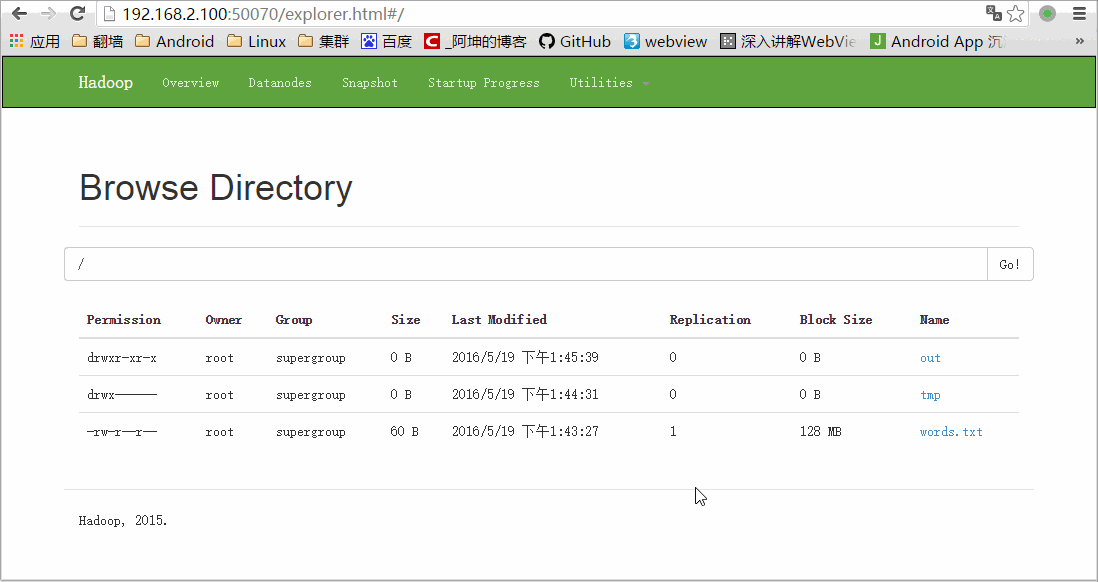
Task: Expand the 翻墙 bookmarks folder
Action: coord(97,41)
